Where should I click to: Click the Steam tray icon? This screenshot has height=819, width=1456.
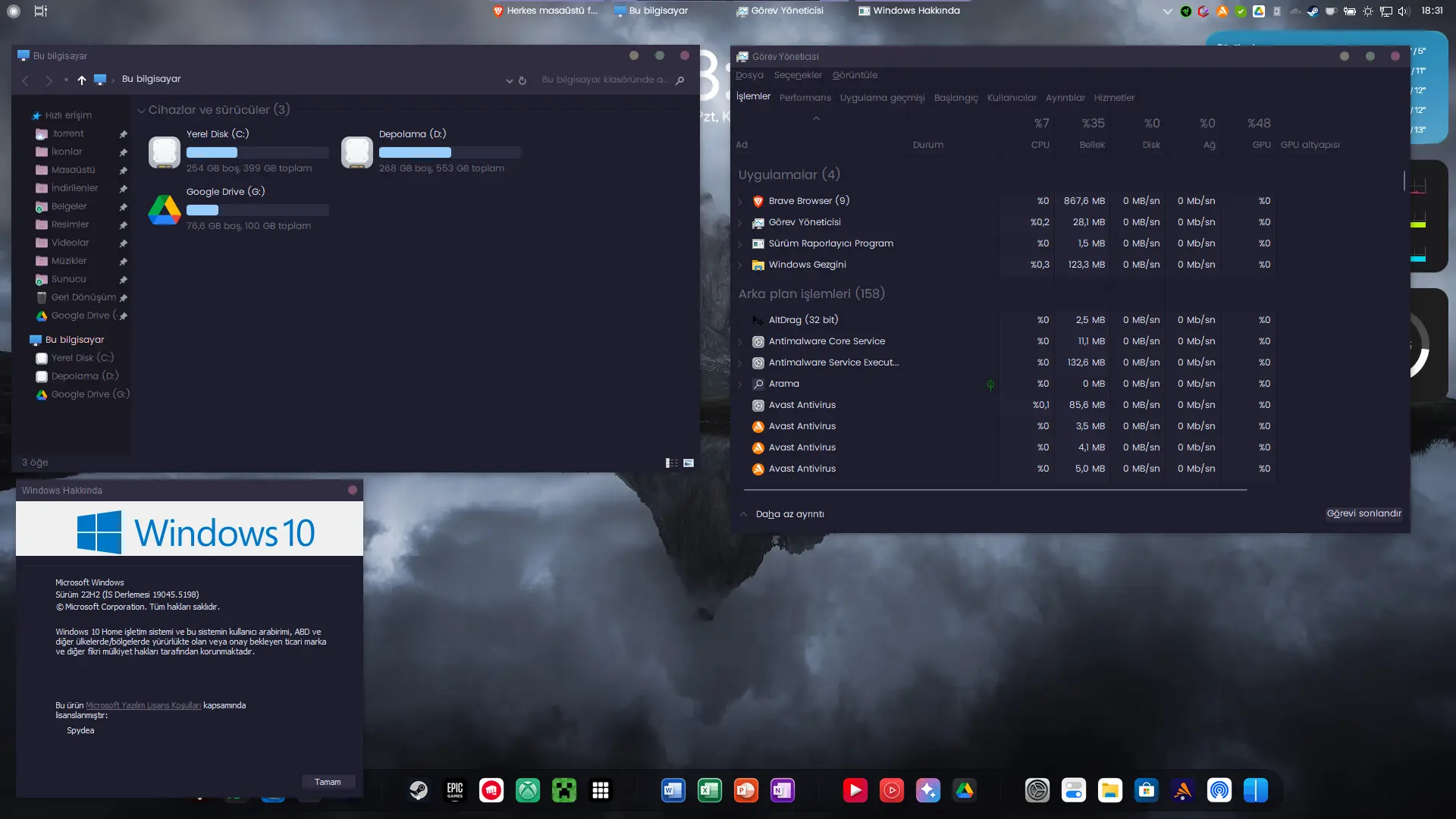click(1313, 11)
